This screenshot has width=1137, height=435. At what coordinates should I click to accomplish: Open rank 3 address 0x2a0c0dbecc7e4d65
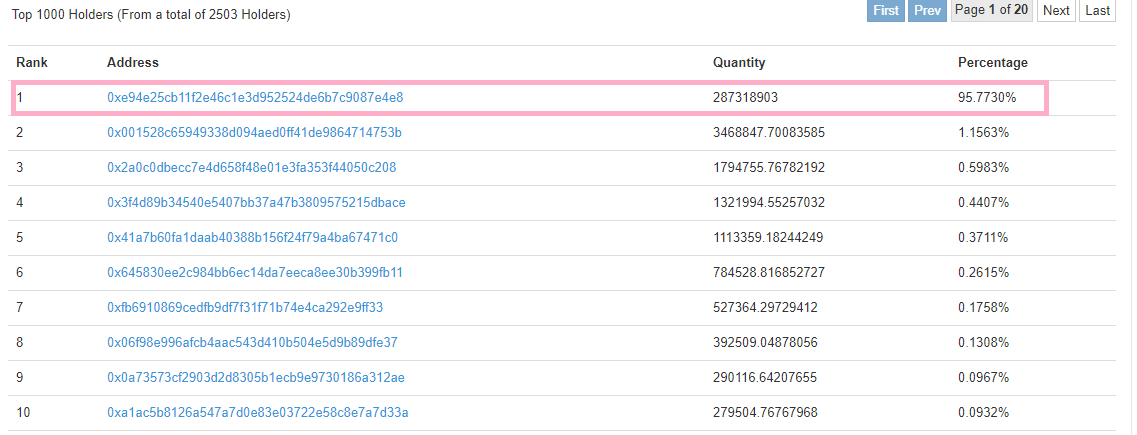point(251,168)
